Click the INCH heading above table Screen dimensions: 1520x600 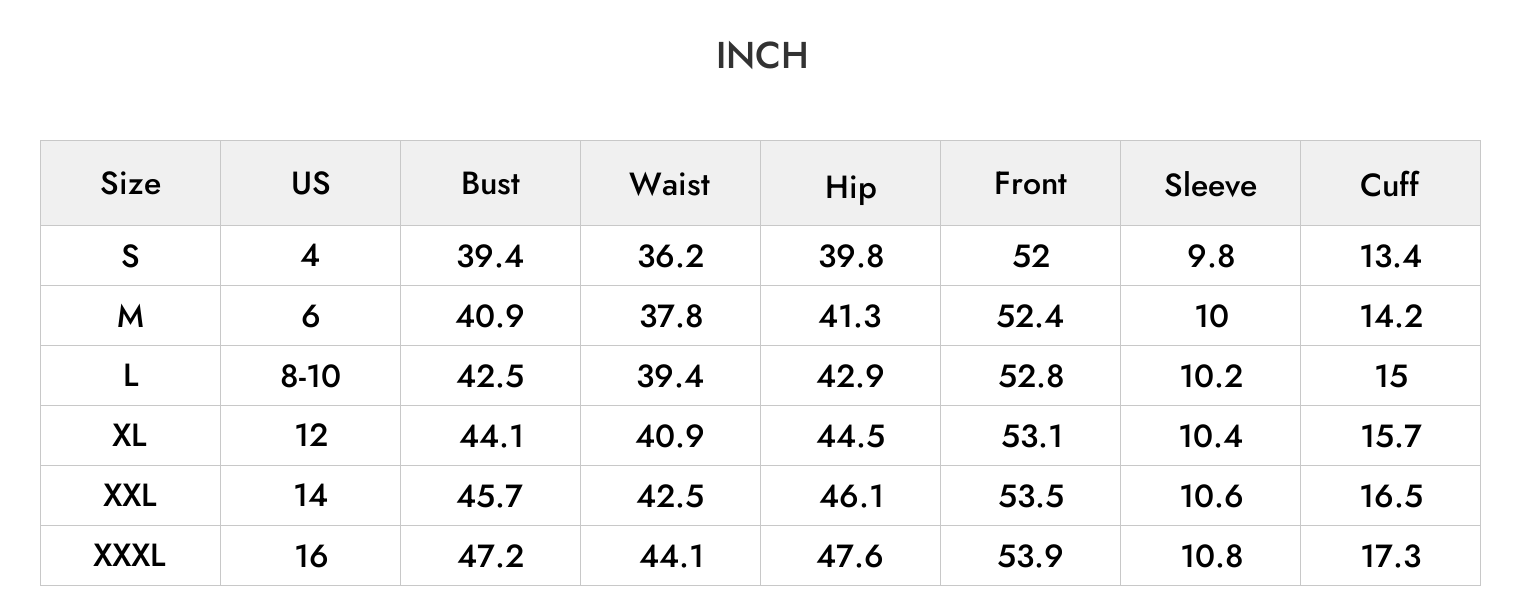point(762,56)
